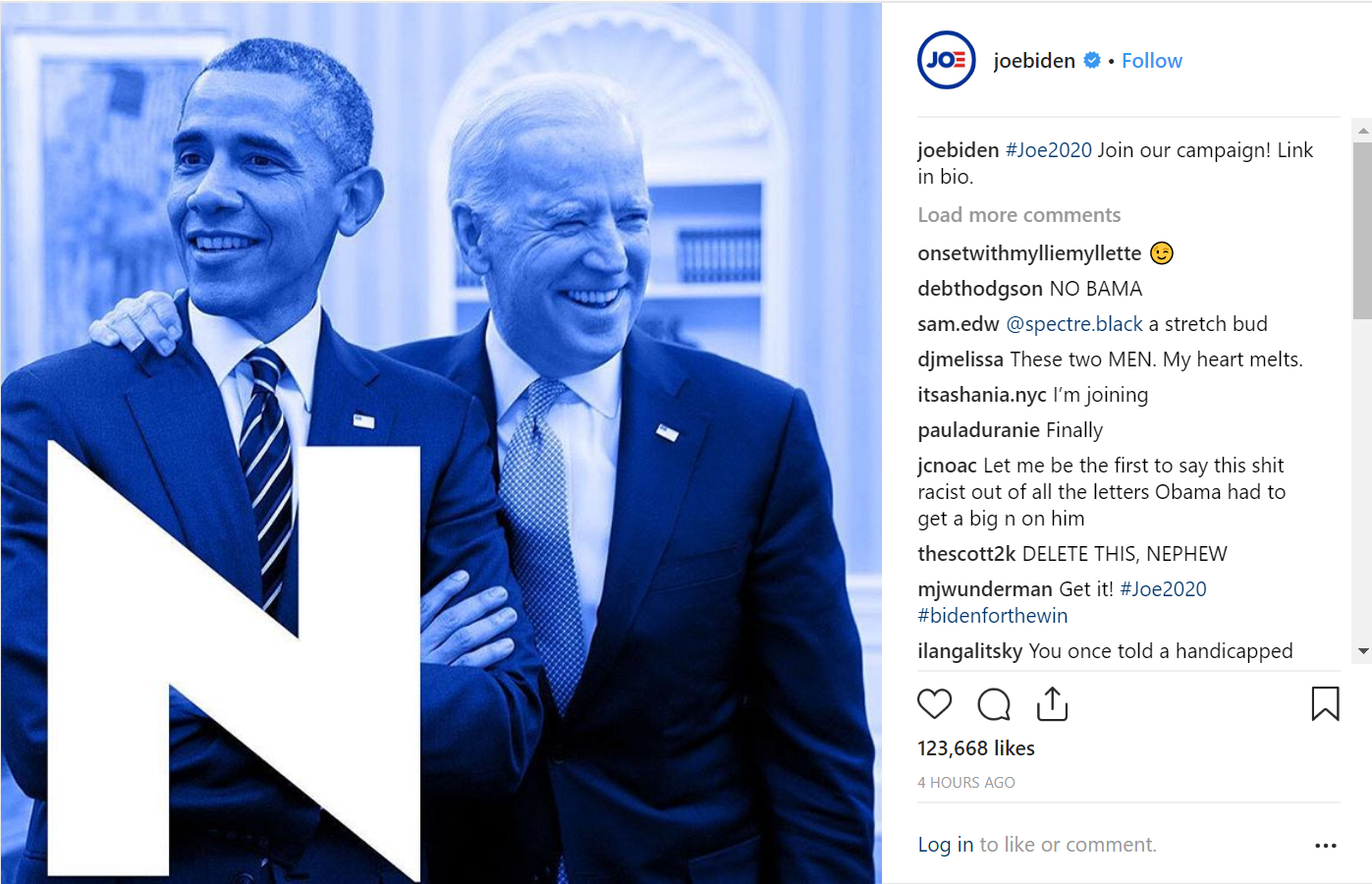Open the three-dot more options menu
1372x884 pixels.
click(x=1326, y=846)
